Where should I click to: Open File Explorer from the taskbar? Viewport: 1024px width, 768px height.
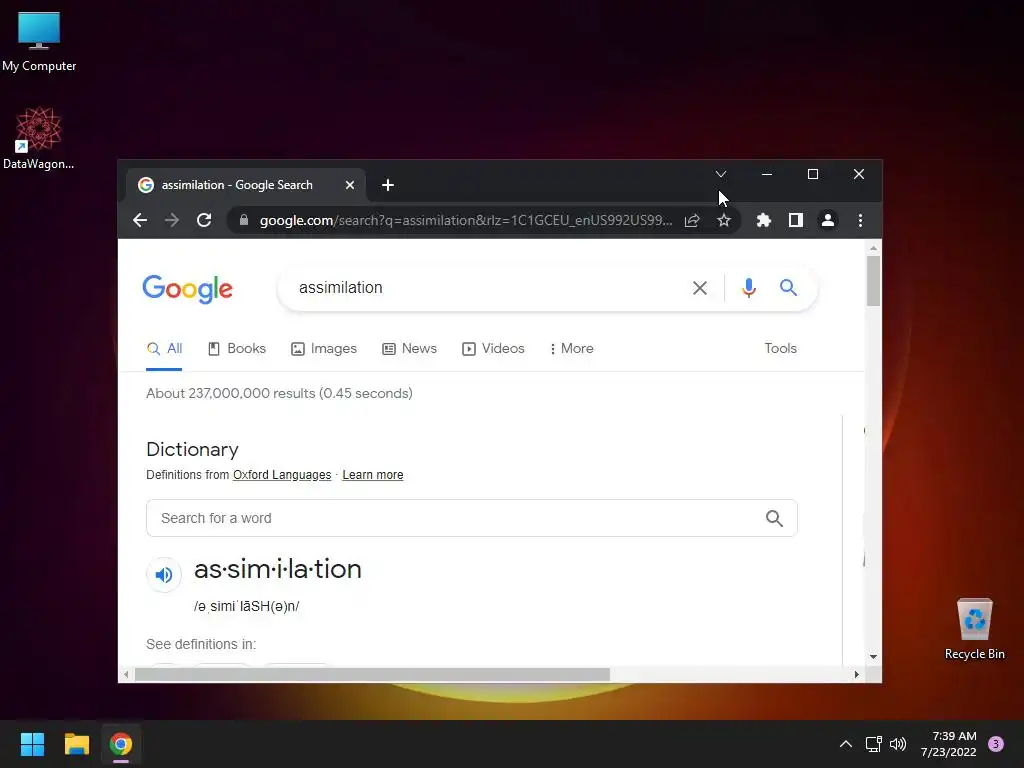[76, 744]
